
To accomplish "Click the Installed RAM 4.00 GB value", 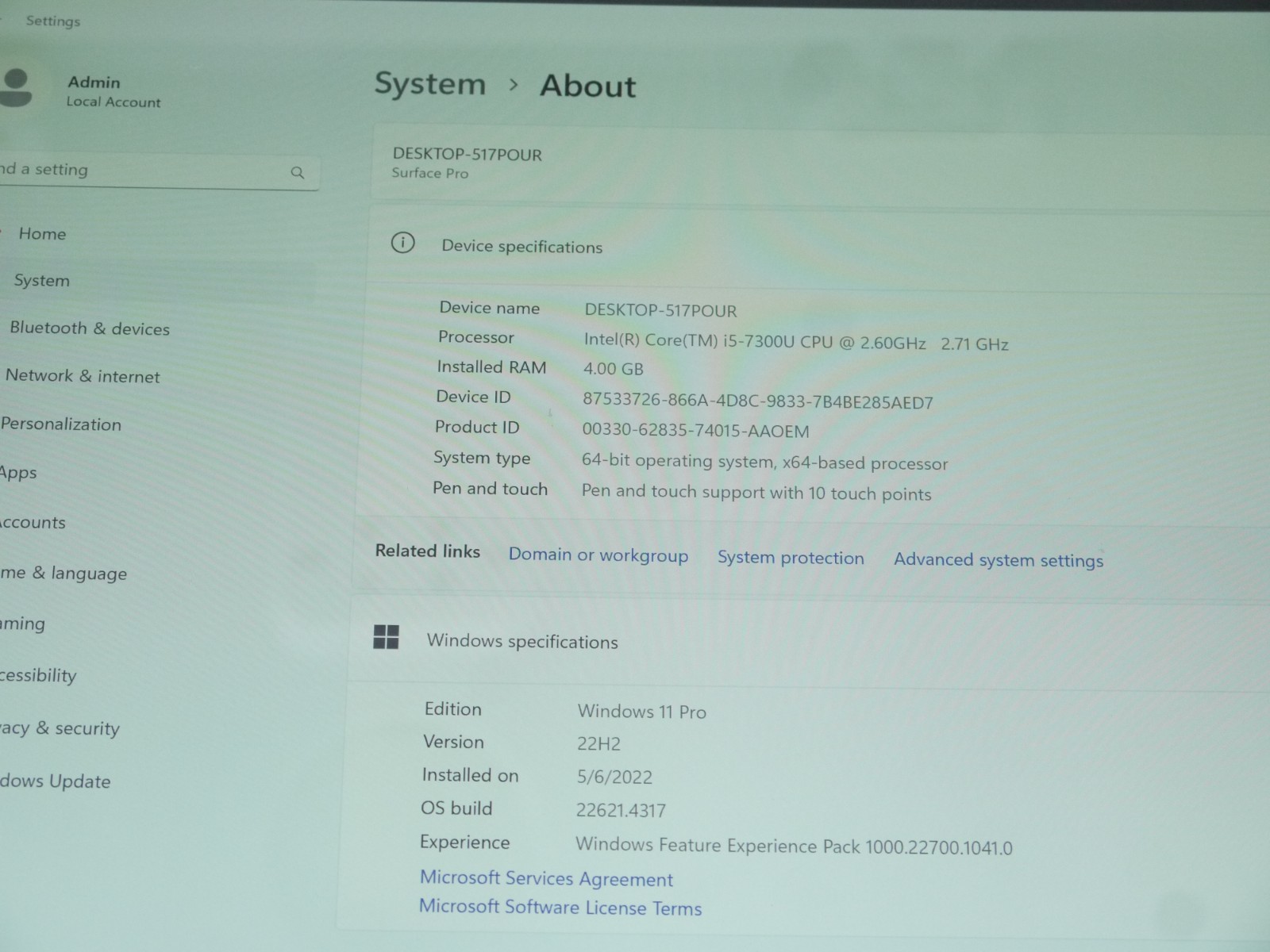I will pyautogui.click(x=613, y=369).
